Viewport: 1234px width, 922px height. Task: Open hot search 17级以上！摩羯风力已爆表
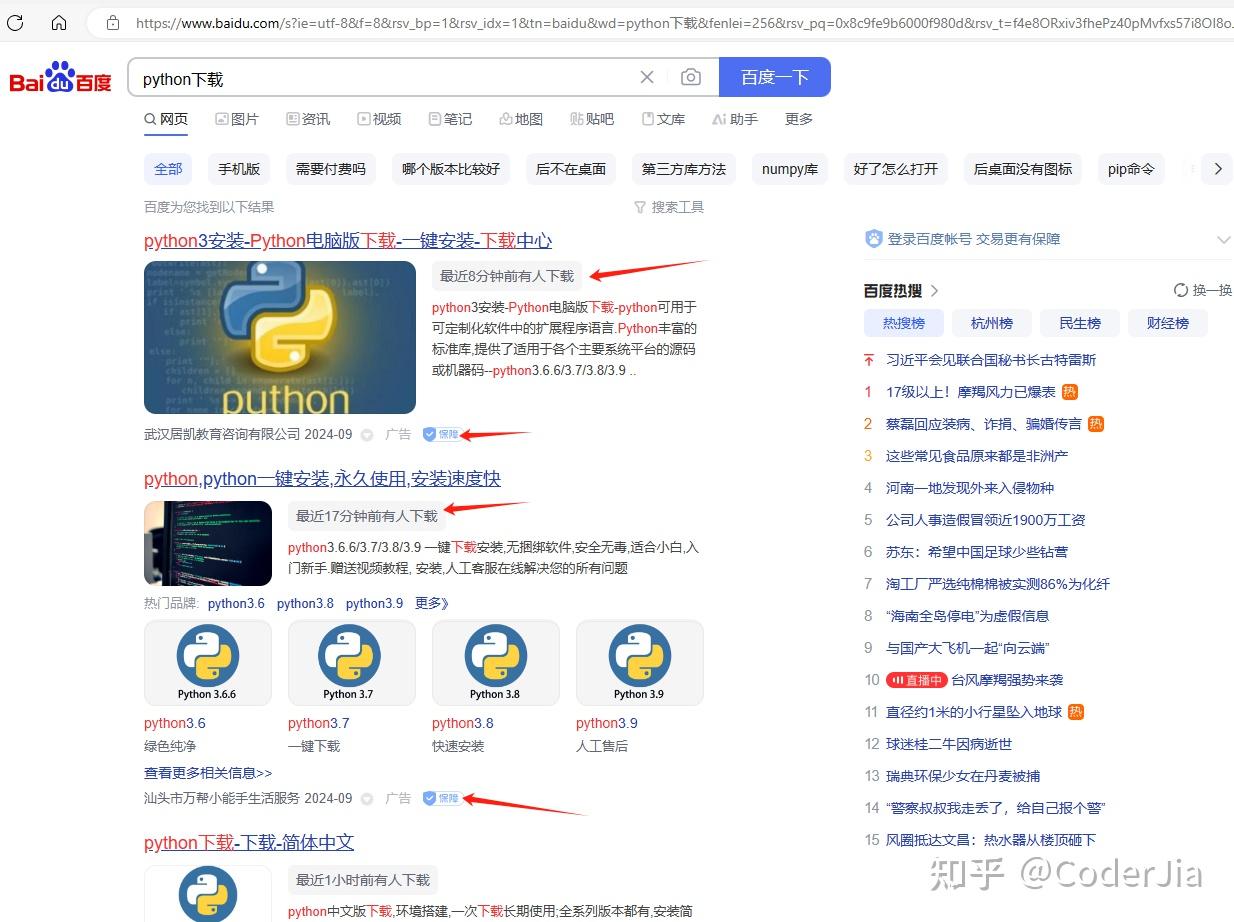[x=971, y=392]
